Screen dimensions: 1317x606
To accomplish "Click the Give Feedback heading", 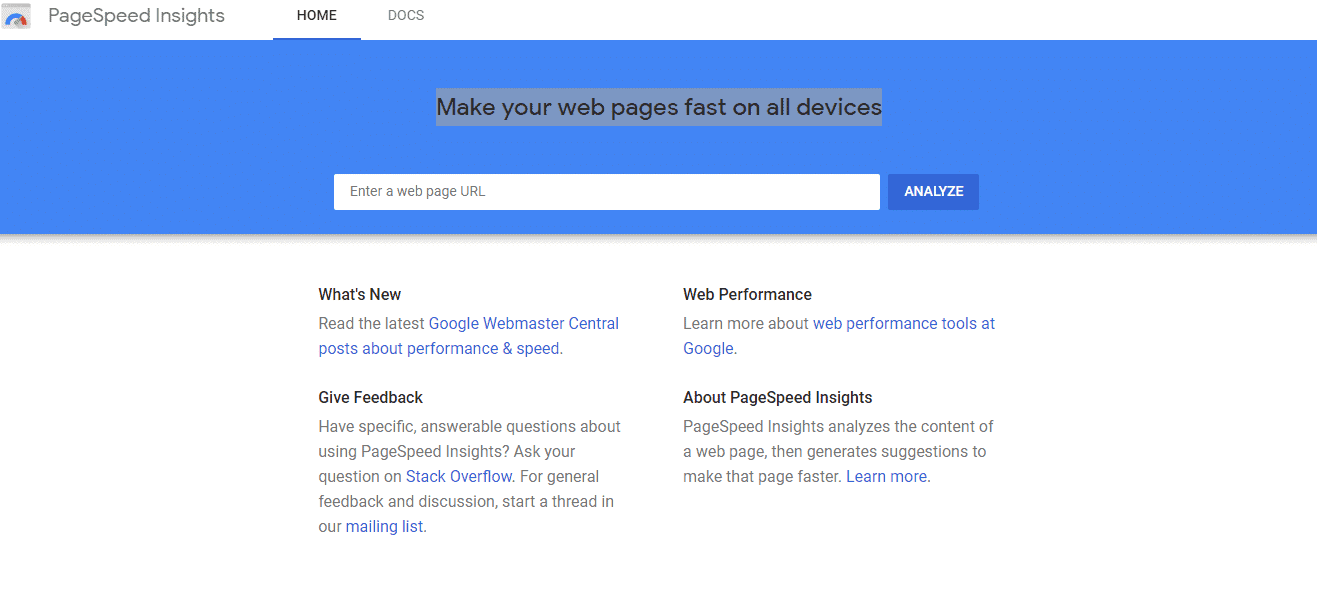I will point(371,398).
